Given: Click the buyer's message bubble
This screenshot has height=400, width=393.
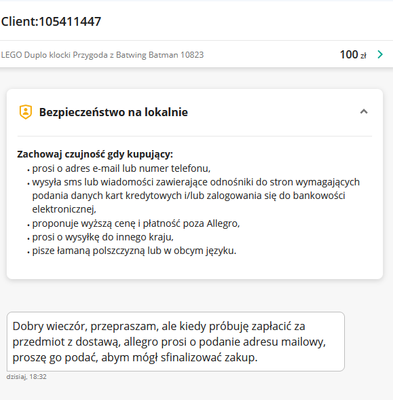Looking at the screenshot, I should [x=176, y=342].
